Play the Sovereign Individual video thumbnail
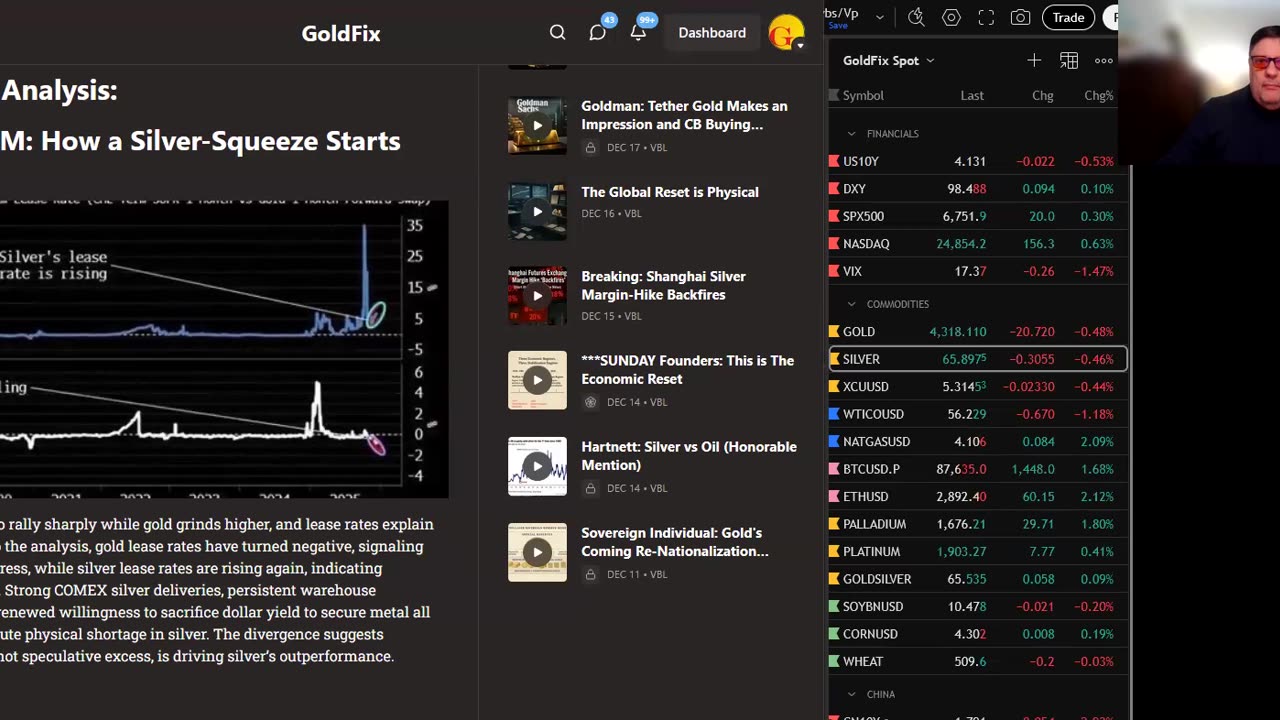 [537, 552]
